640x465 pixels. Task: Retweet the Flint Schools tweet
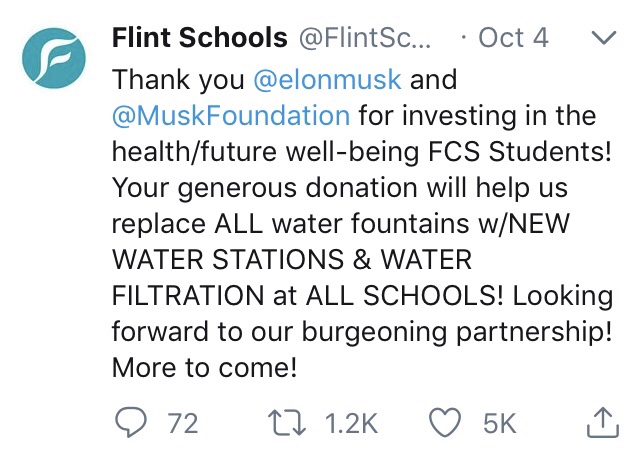tap(295, 423)
